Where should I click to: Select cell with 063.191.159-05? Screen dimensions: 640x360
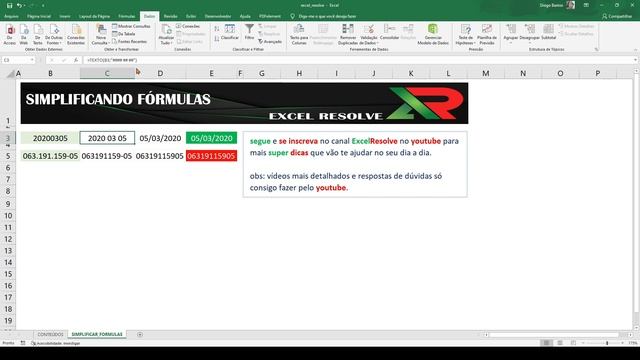click(50, 156)
